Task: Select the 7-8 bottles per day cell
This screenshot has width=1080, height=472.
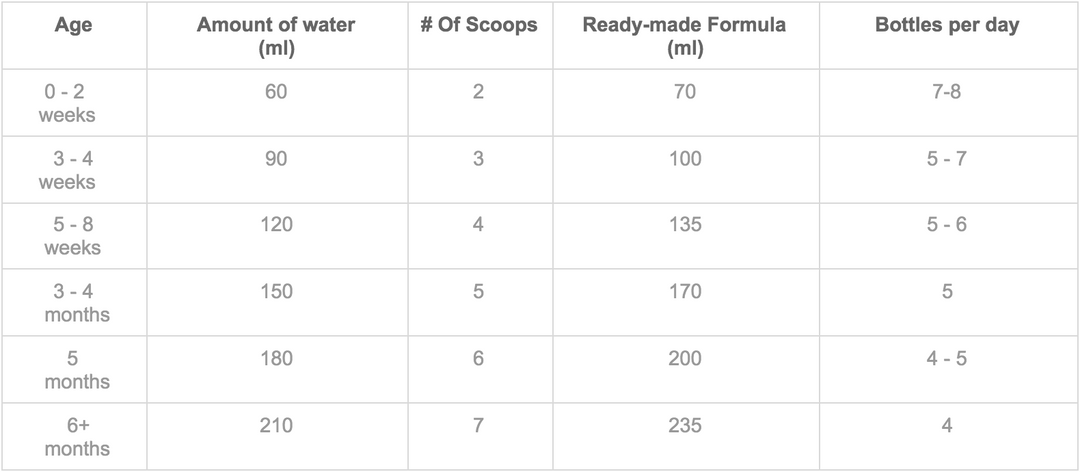Action: tap(946, 92)
